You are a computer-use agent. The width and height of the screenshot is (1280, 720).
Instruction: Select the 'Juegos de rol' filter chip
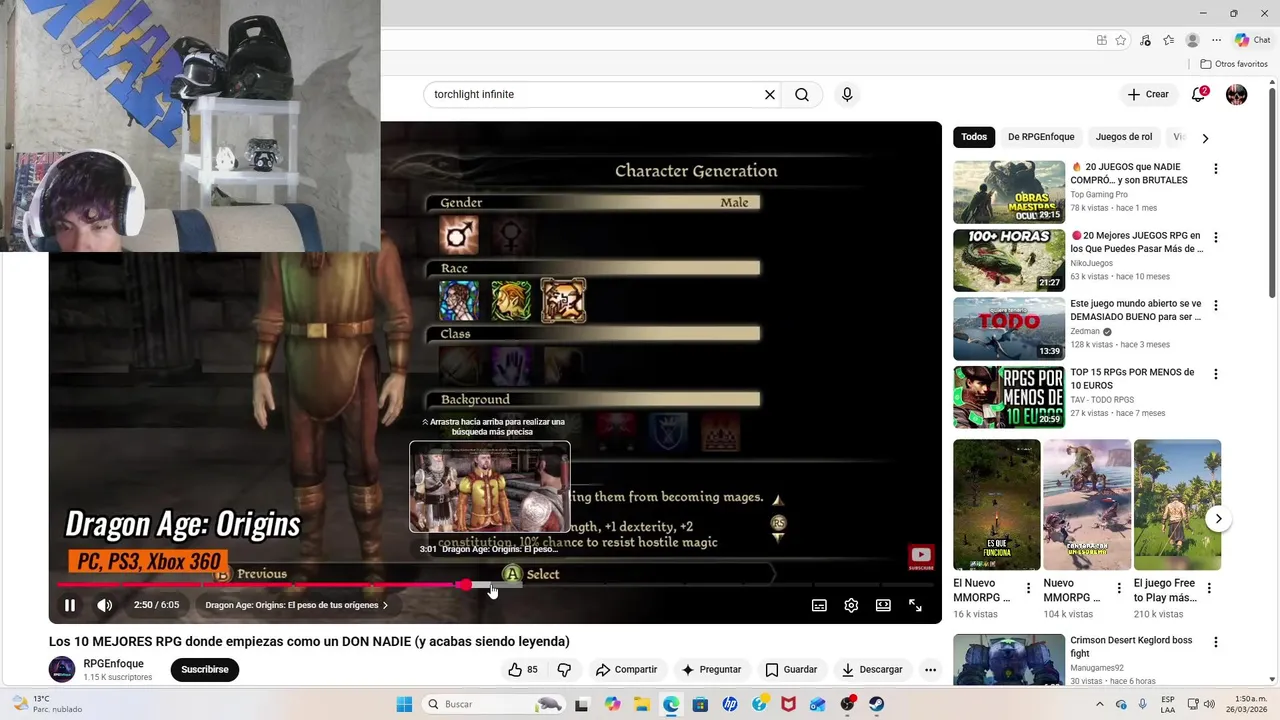tap(1124, 137)
